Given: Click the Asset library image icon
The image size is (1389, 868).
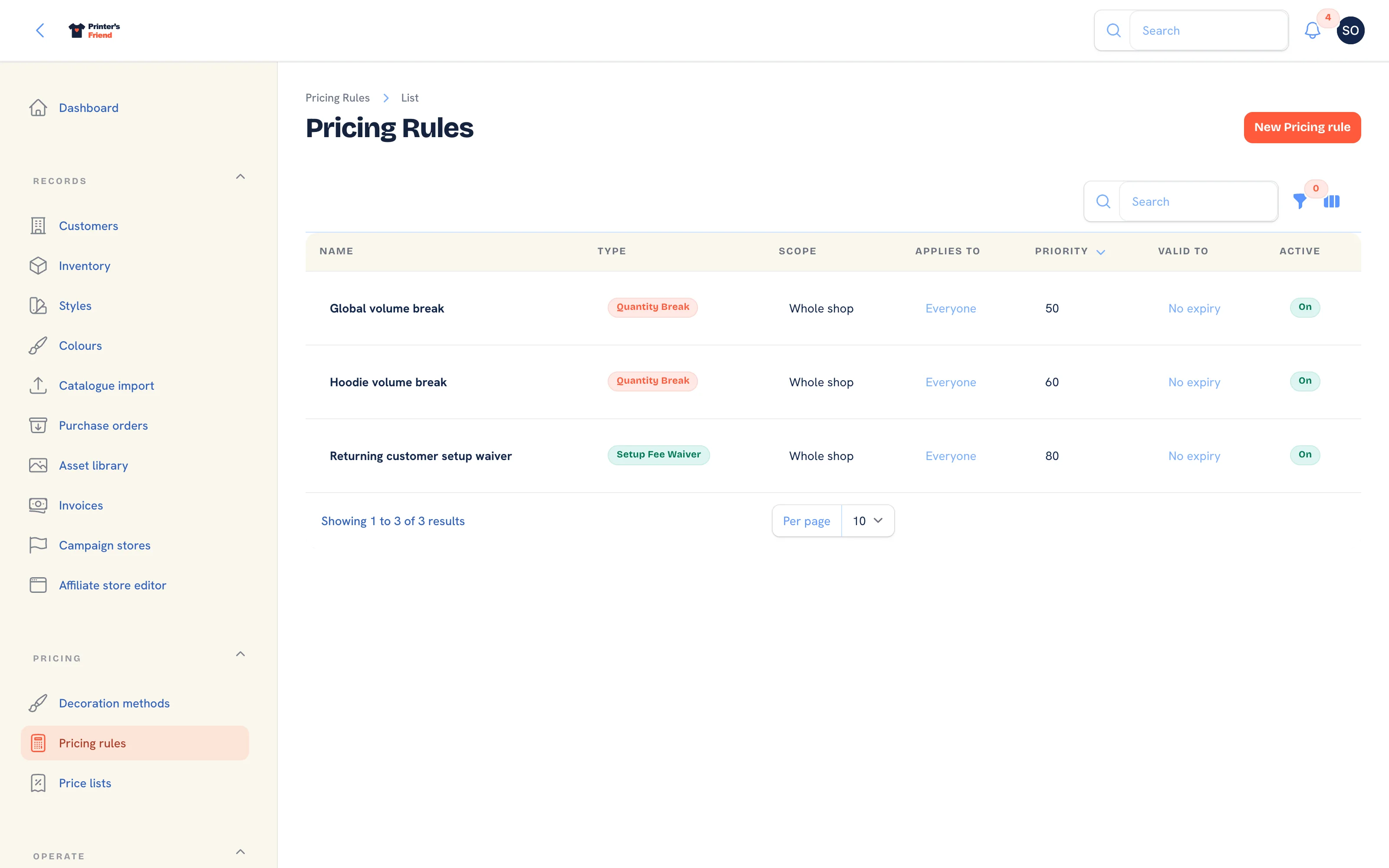Looking at the screenshot, I should tap(38, 466).
